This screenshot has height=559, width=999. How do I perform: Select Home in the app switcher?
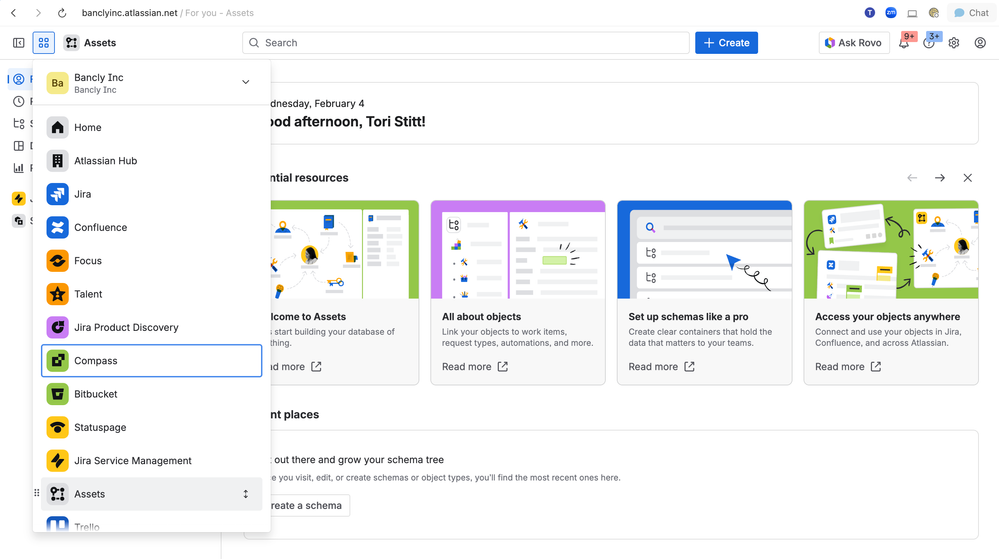pos(152,127)
